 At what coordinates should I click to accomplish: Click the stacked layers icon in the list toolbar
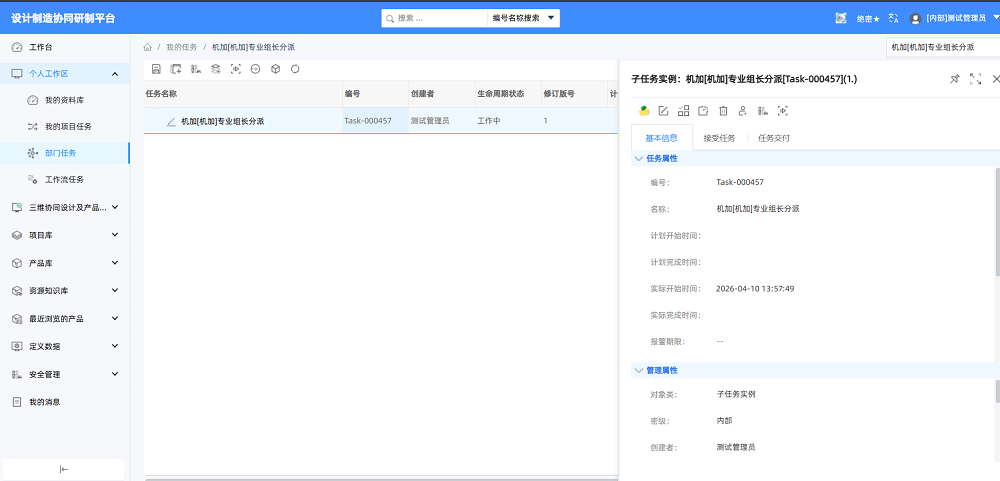point(216,69)
